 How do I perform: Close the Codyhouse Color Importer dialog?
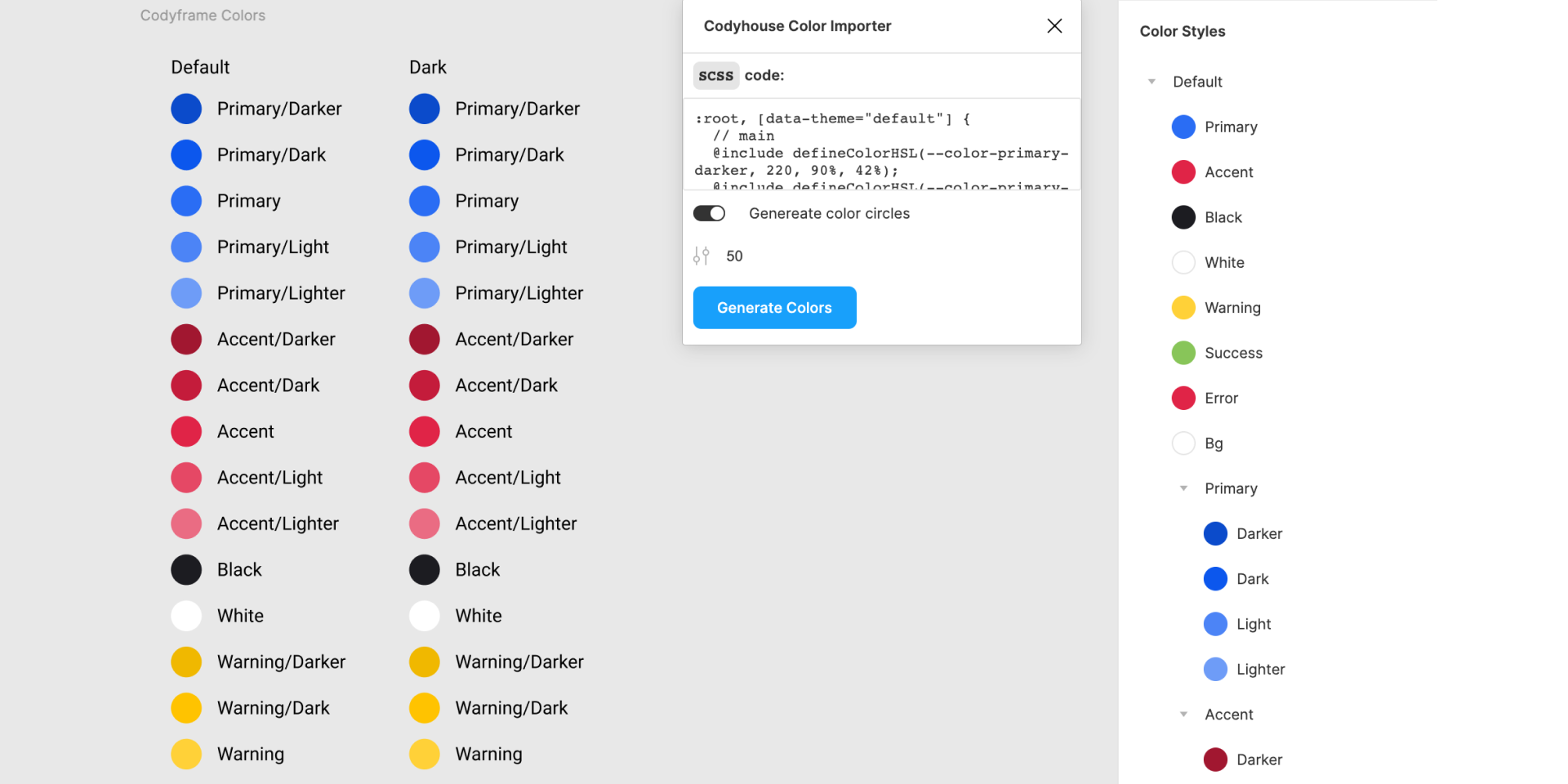pyautogui.click(x=1054, y=26)
